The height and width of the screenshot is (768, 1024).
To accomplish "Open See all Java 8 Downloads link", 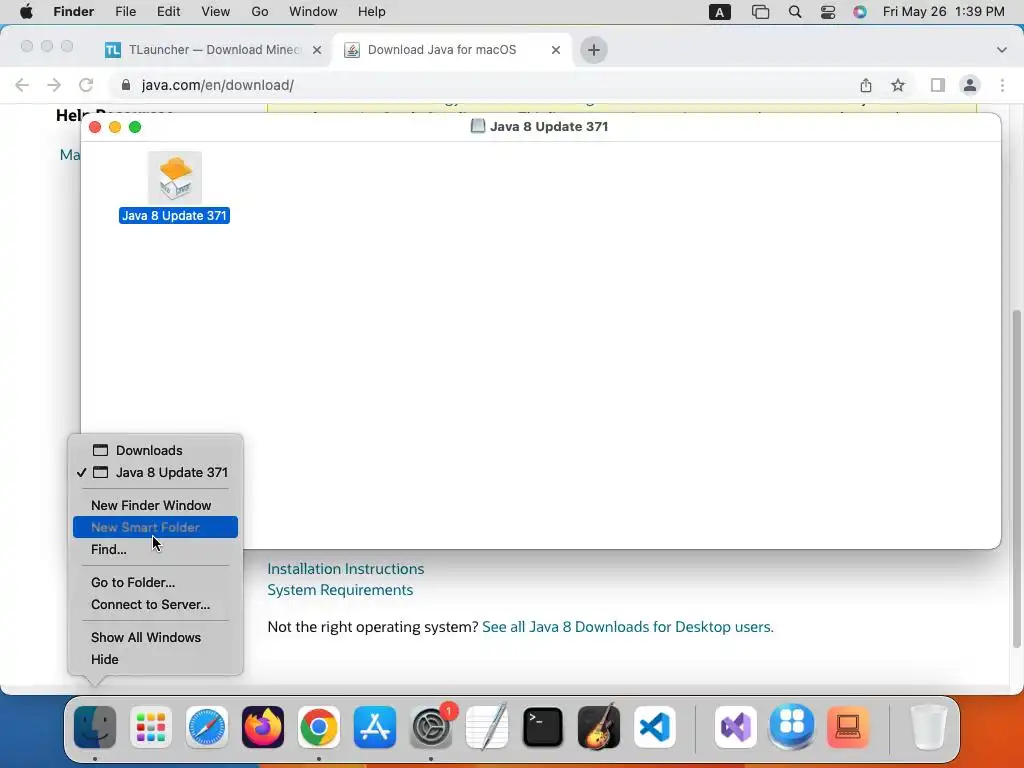I will pyautogui.click(x=628, y=627).
